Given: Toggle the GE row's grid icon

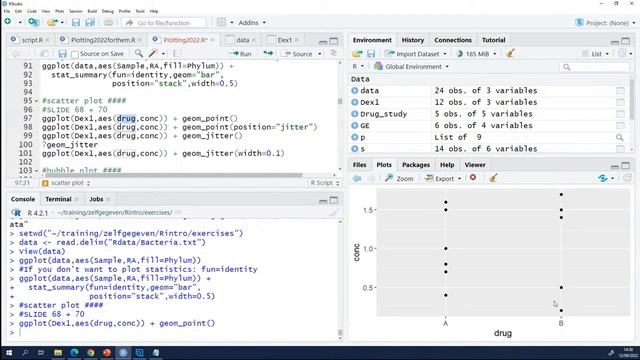Looking at the screenshot, I should point(620,125).
